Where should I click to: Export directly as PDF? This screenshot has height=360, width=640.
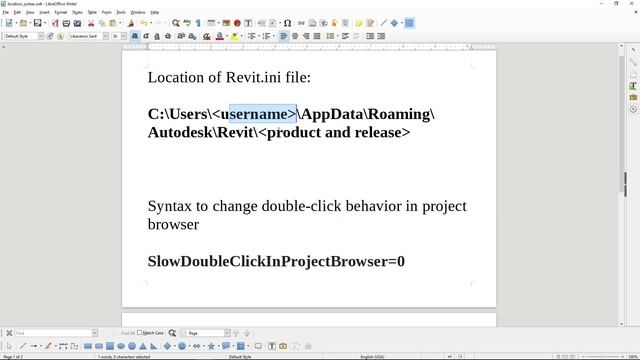click(55, 23)
